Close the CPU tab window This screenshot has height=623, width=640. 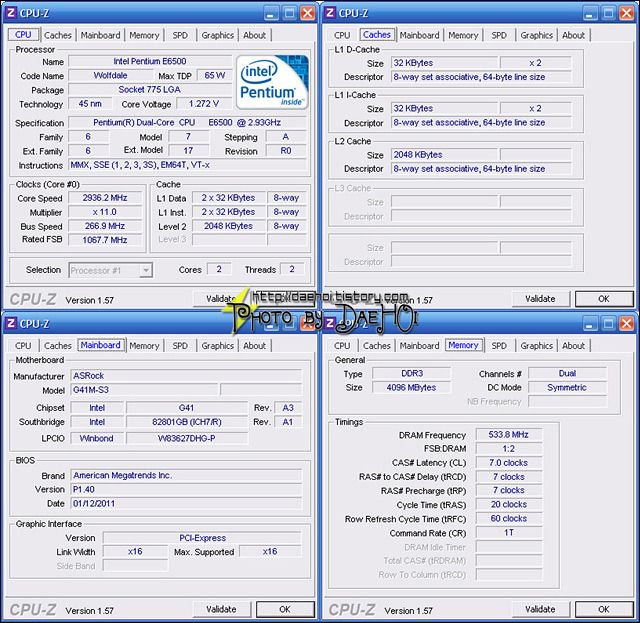coord(308,13)
